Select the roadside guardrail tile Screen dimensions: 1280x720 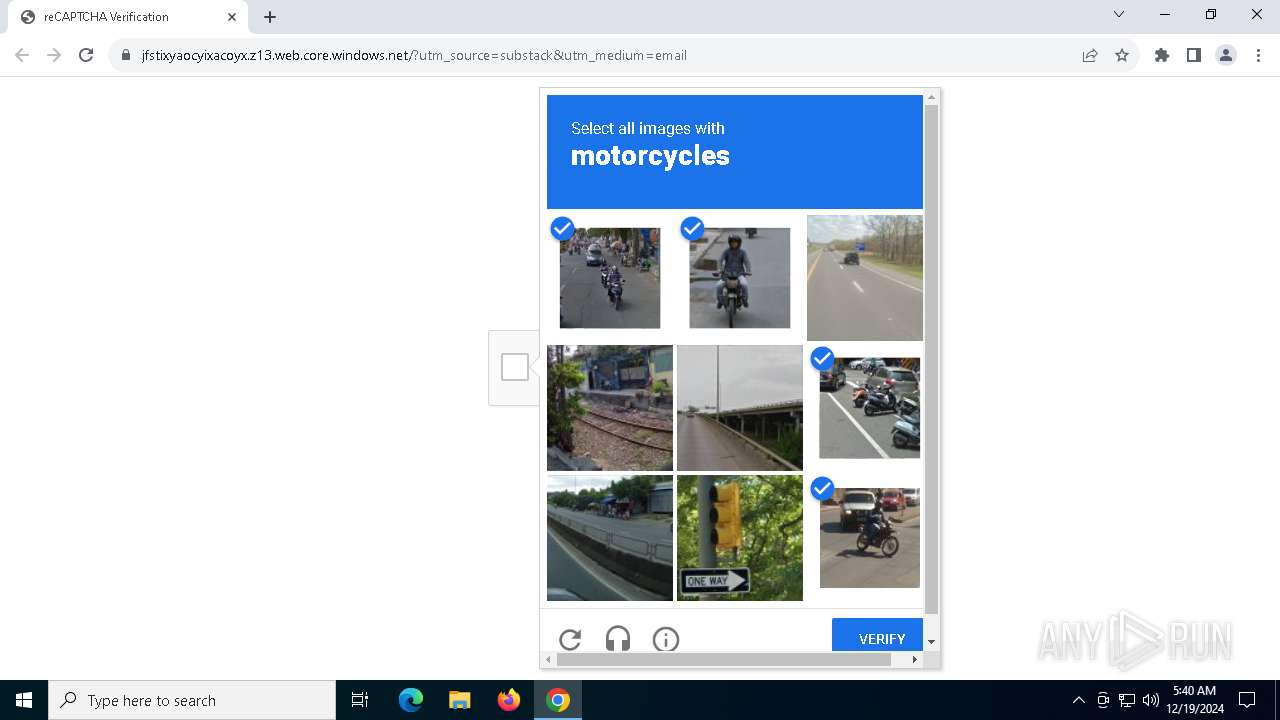(610, 538)
